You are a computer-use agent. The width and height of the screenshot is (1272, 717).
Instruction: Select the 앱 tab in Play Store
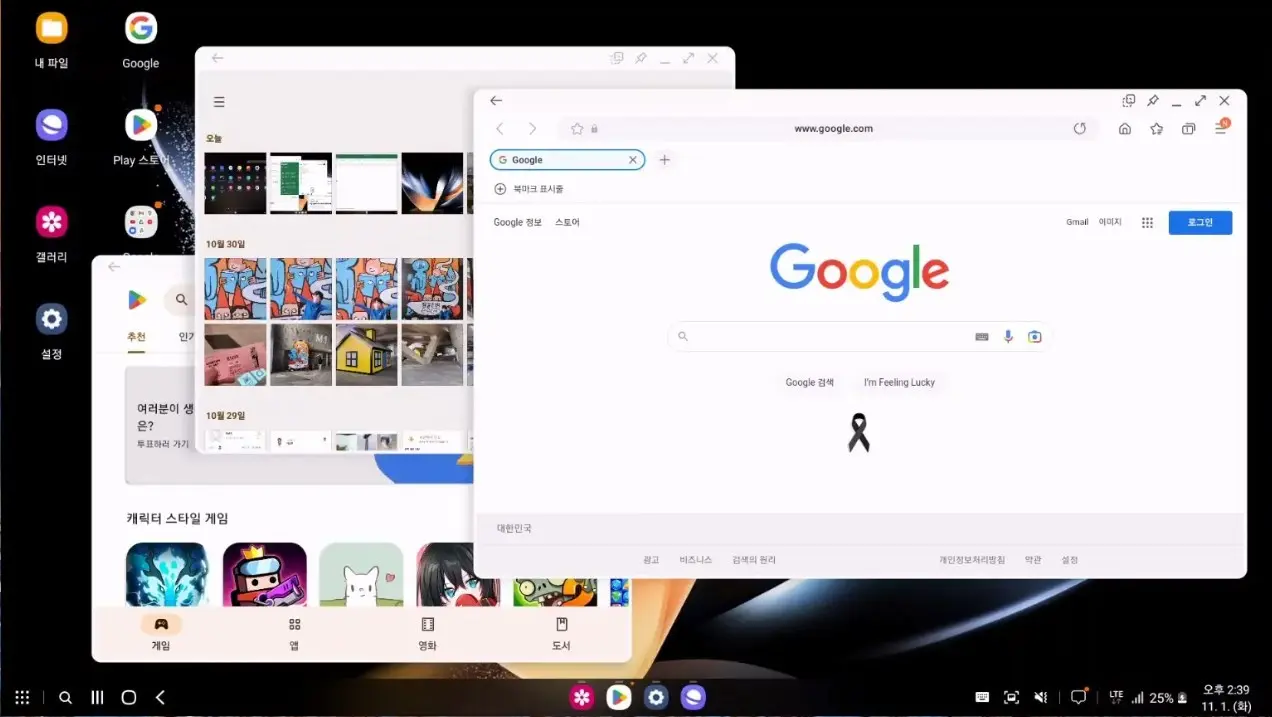coord(294,633)
